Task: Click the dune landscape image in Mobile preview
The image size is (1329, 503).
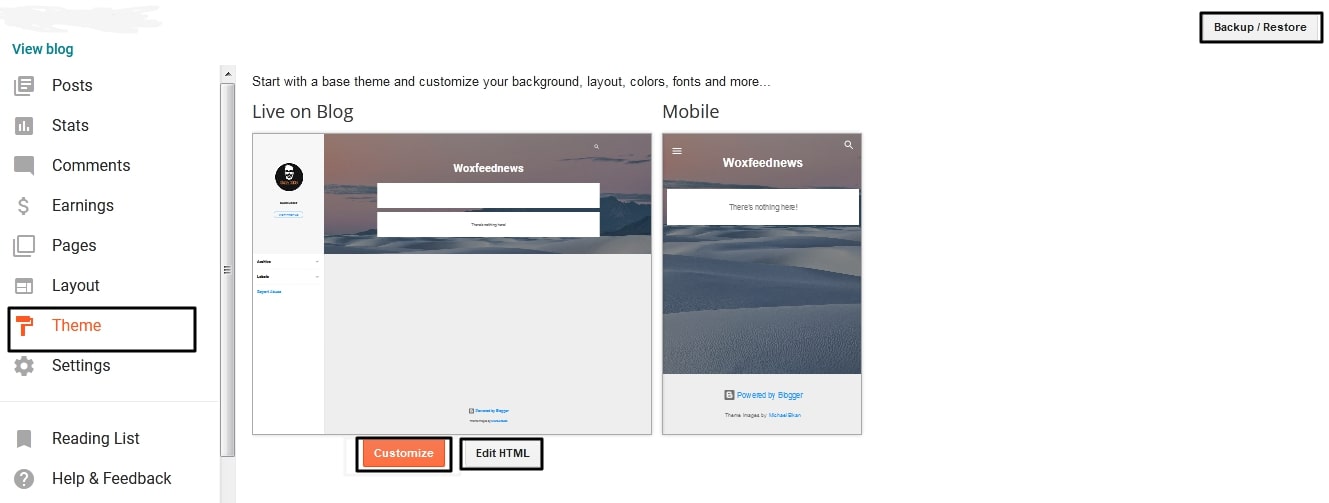Action: coord(762,300)
